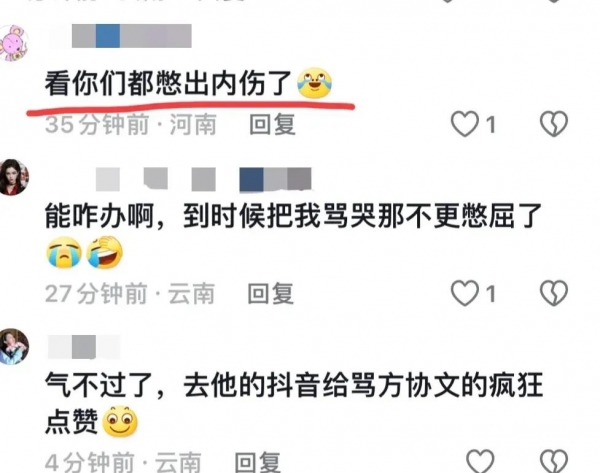Image resolution: width=600 pixels, height=473 pixels.
Task: Dislike the 4分钟前 云南 comment
Action: tap(554, 461)
